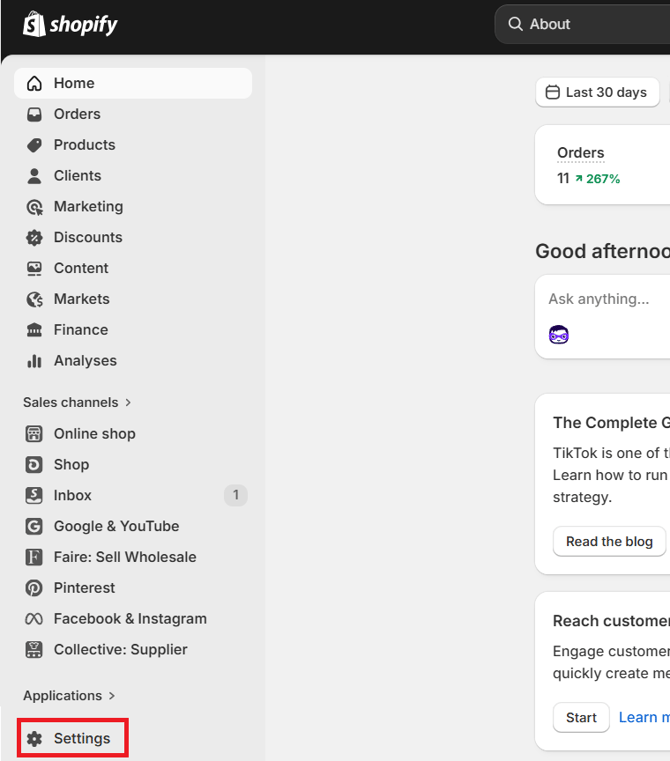
Task: Click the Settings gear icon
Action: [x=34, y=739]
